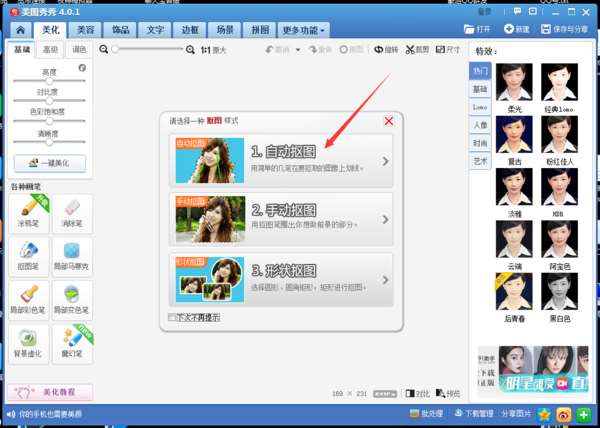Open 下载管理 download manager
This screenshot has width=600, height=428.
pos(474,414)
